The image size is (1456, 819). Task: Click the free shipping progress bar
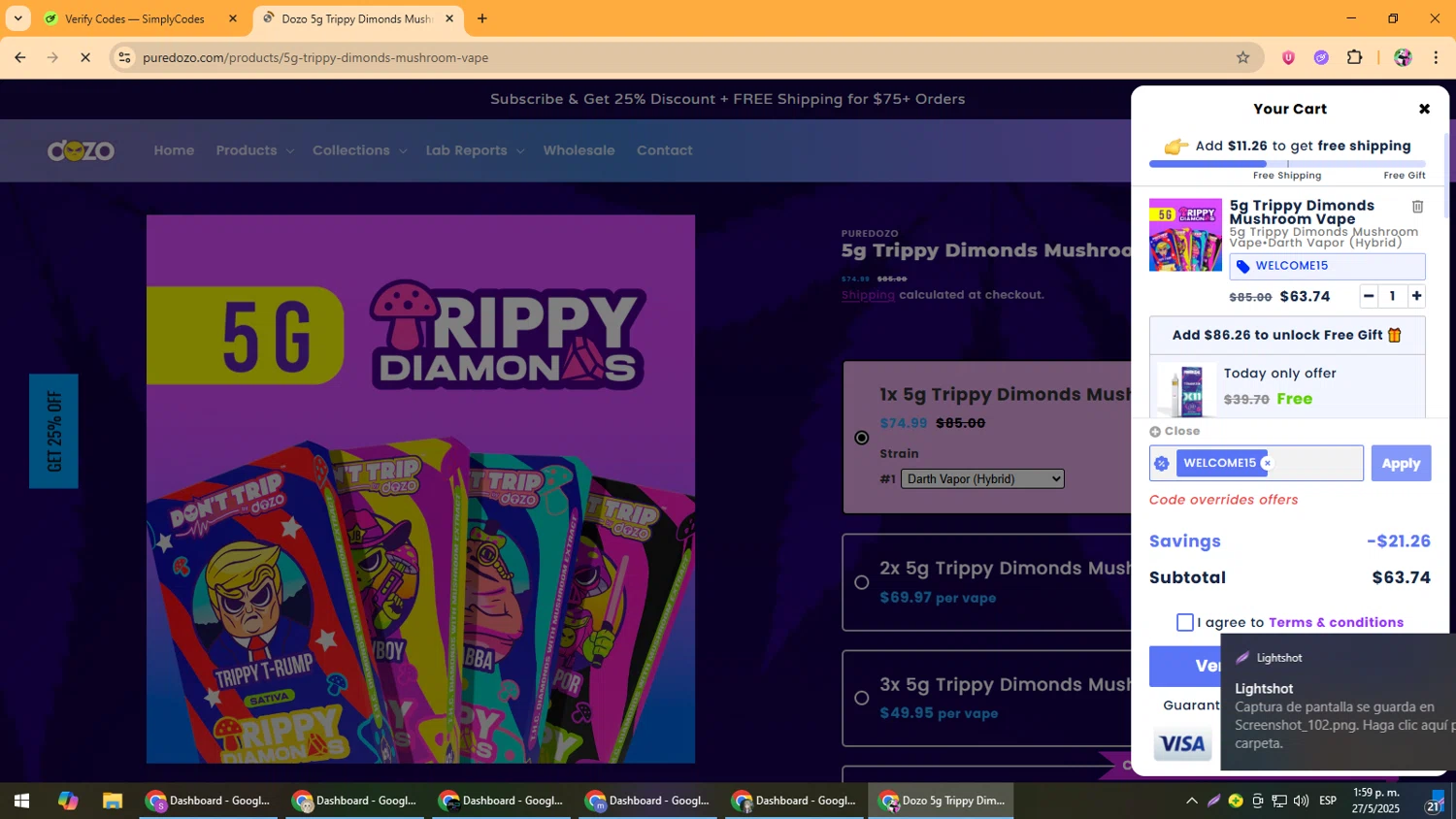pyautogui.click(x=1287, y=164)
